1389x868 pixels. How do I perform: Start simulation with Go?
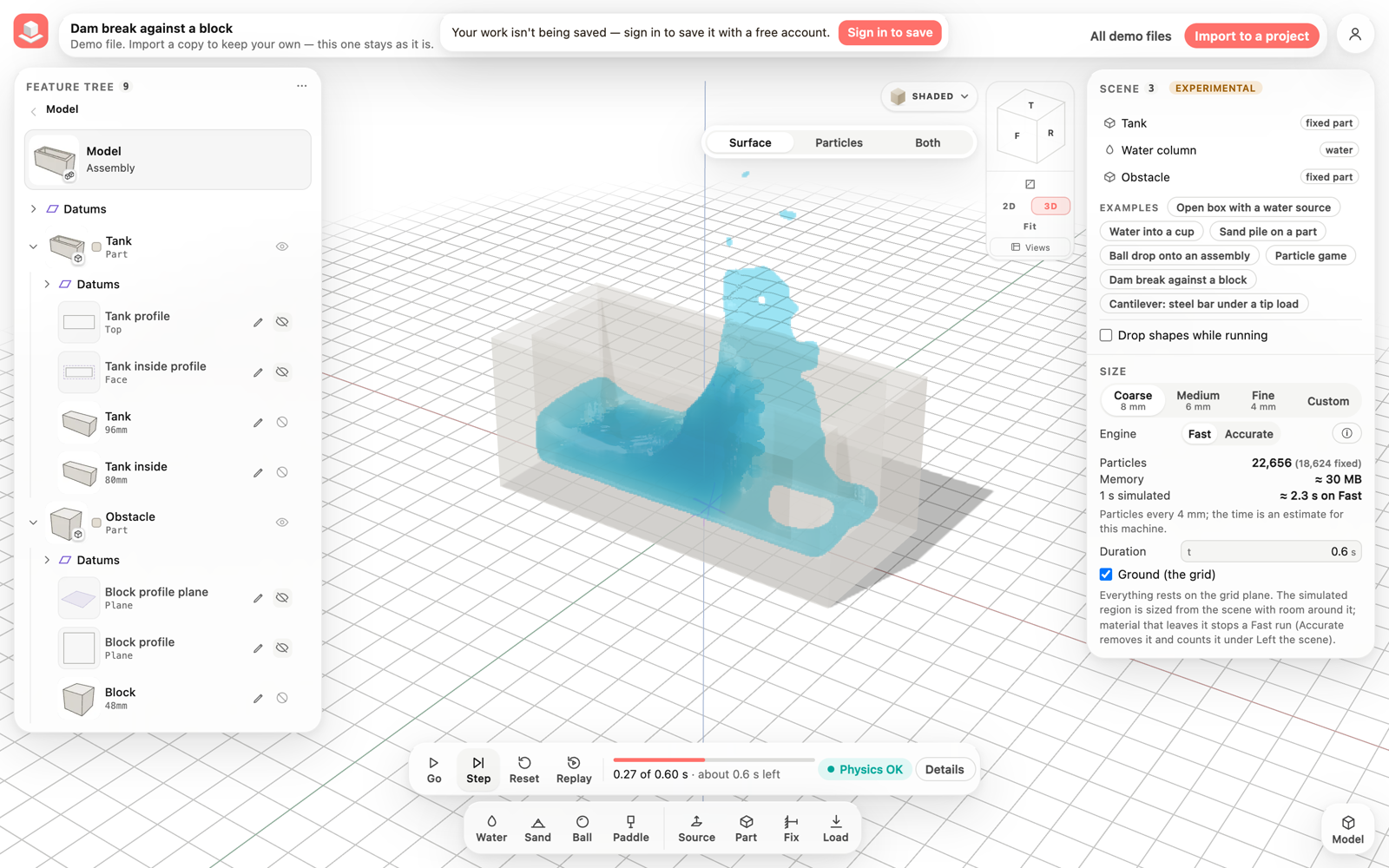click(x=434, y=770)
